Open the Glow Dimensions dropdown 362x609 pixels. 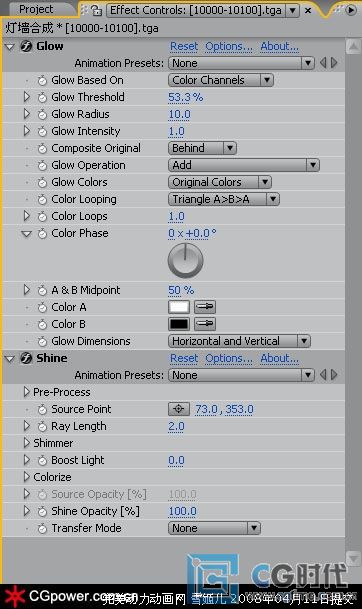point(239,341)
